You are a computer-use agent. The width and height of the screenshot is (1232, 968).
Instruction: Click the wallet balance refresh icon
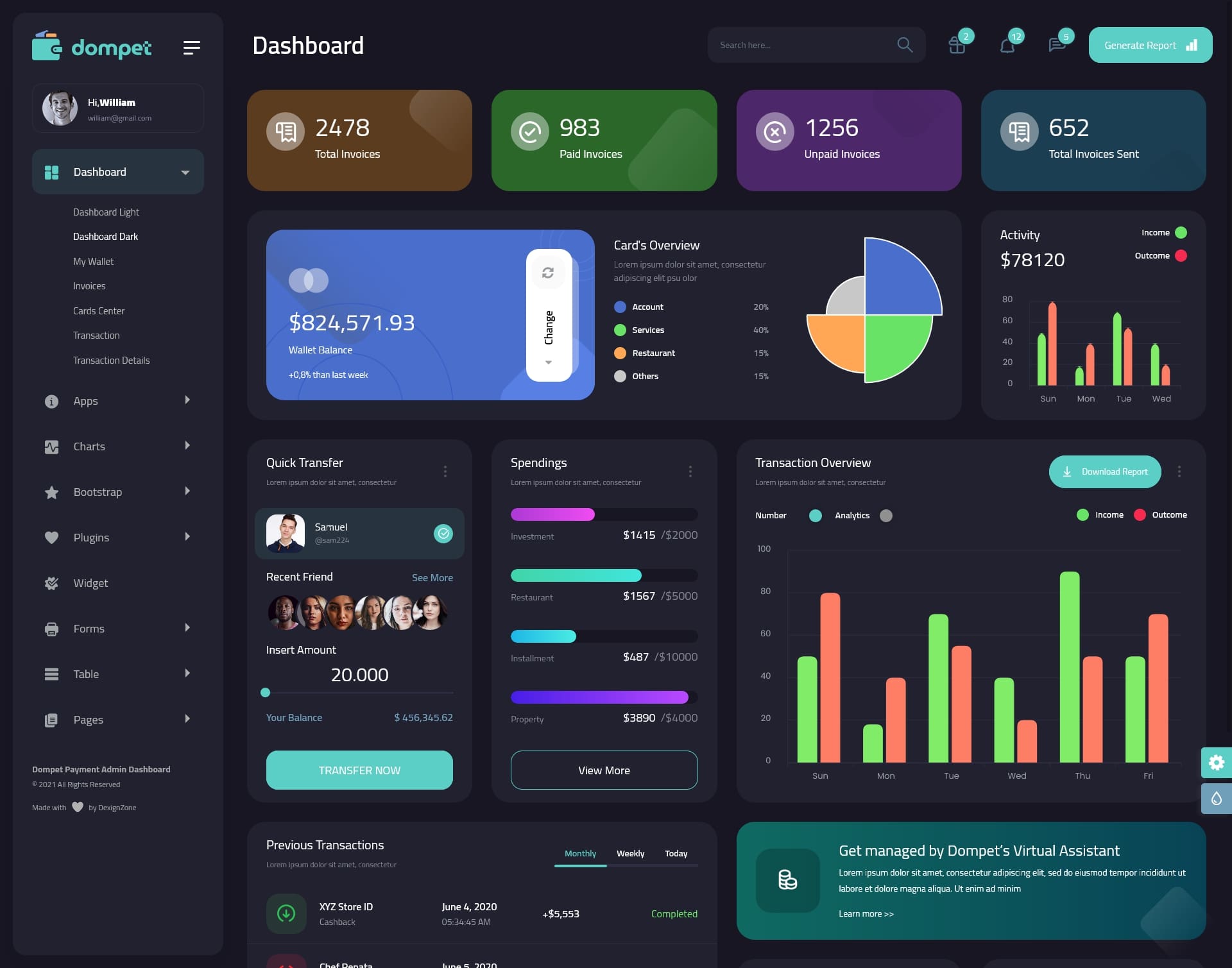coord(548,272)
